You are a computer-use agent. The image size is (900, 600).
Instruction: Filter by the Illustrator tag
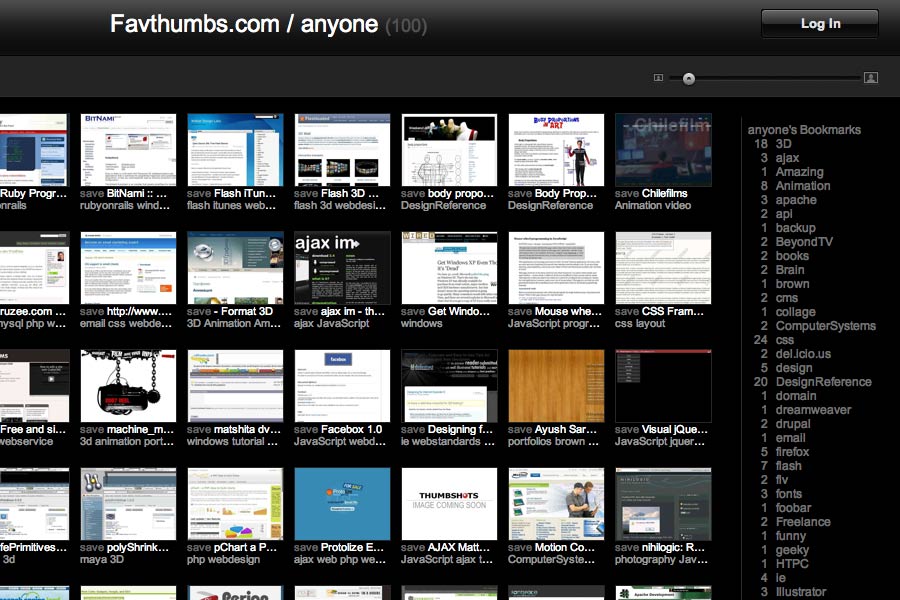click(x=801, y=592)
